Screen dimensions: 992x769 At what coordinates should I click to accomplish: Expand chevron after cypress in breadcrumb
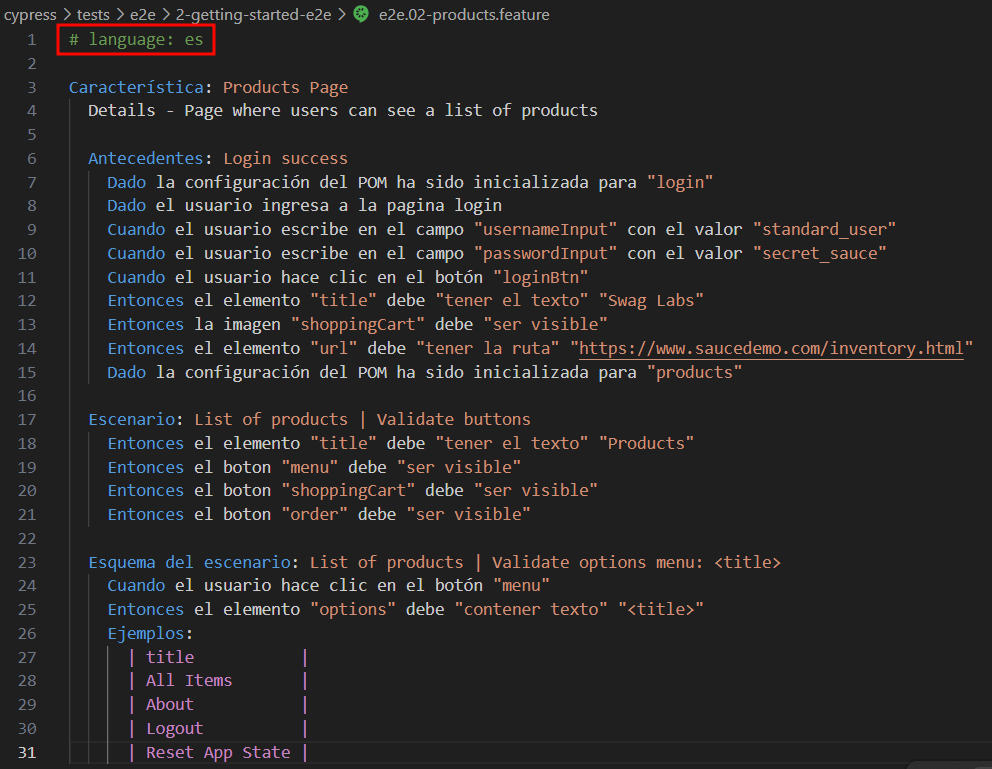pos(67,15)
